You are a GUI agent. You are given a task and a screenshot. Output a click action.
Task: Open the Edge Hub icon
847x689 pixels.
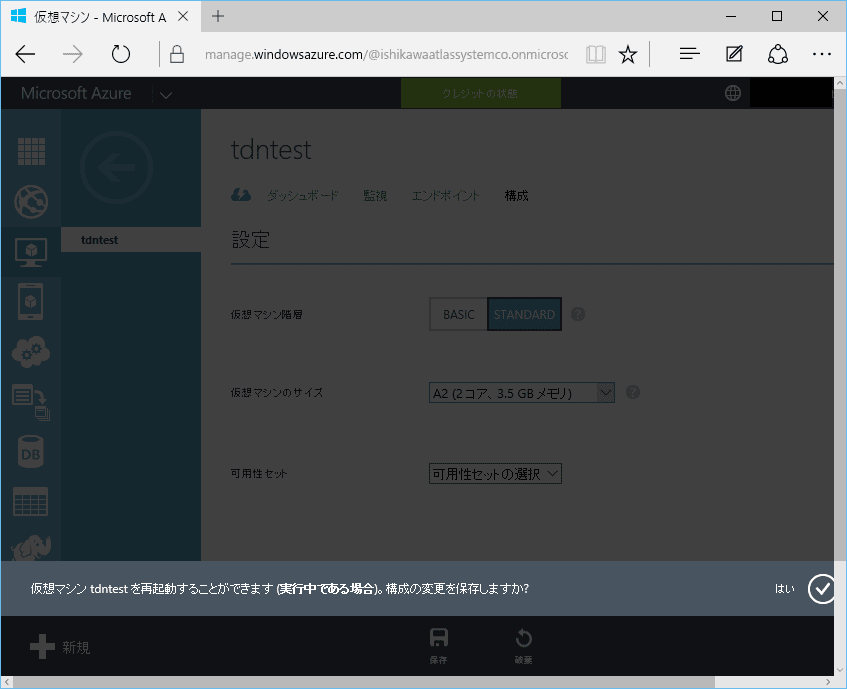(x=690, y=54)
